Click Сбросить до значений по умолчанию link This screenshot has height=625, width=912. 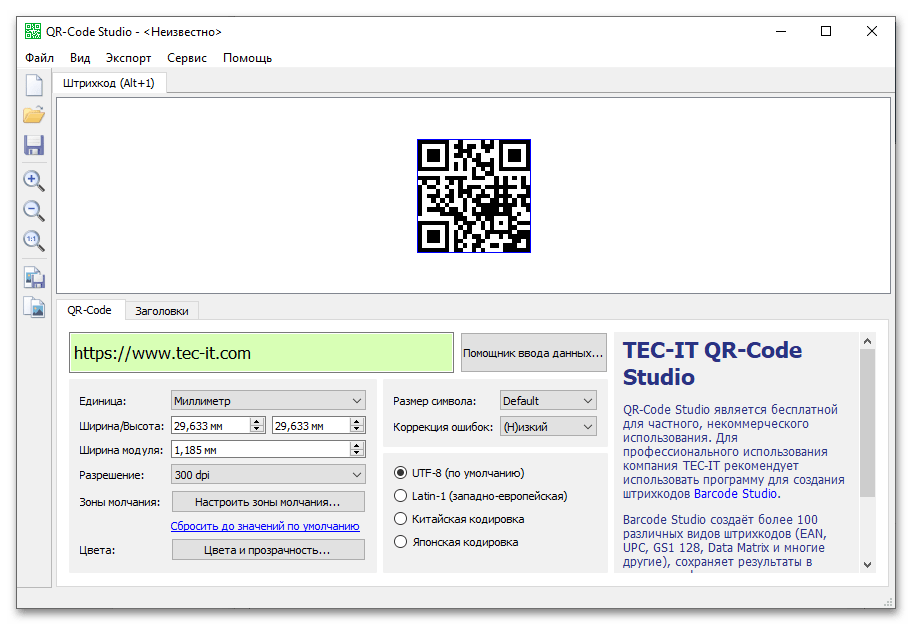(x=265, y=526)
